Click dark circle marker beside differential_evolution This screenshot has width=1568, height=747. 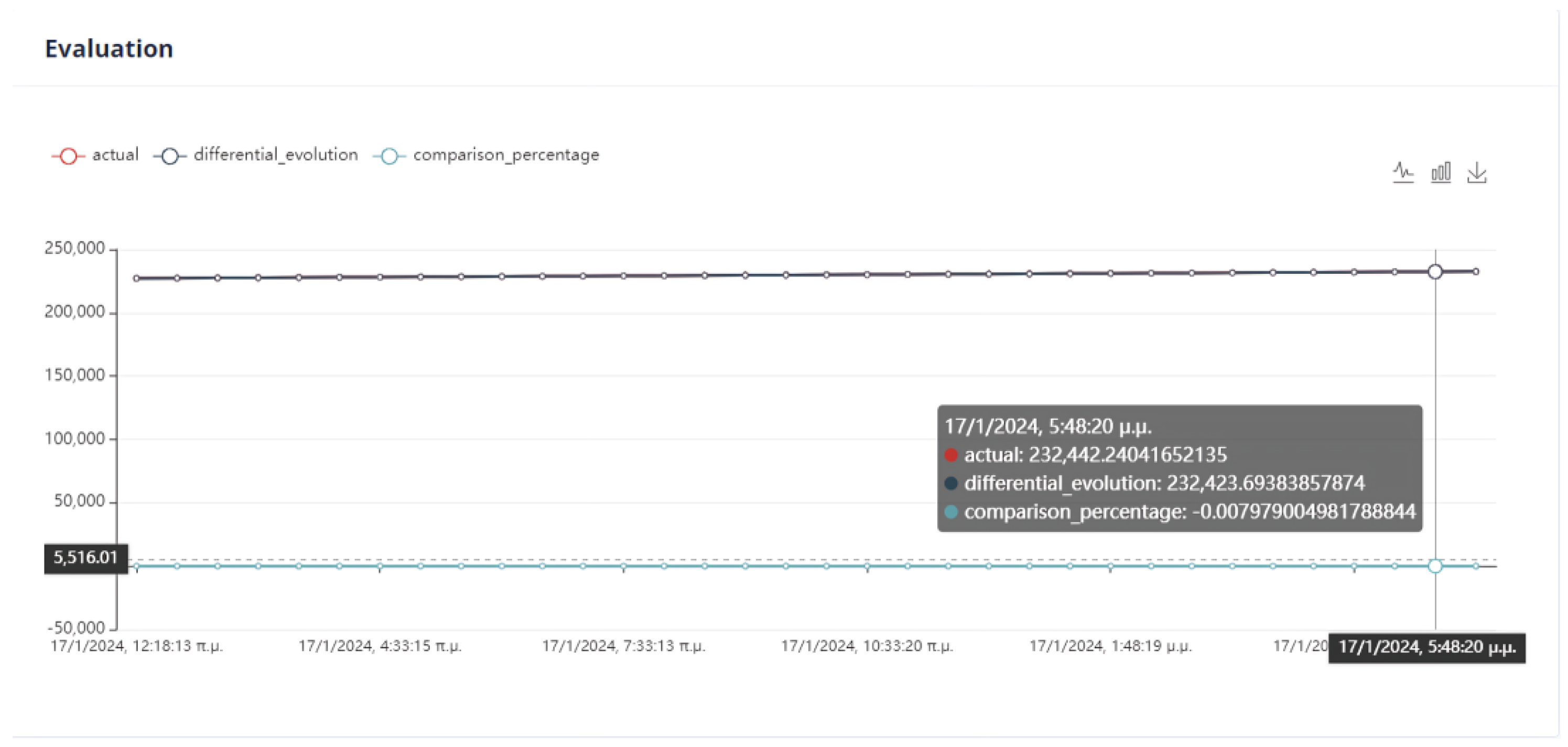(170, 156)
